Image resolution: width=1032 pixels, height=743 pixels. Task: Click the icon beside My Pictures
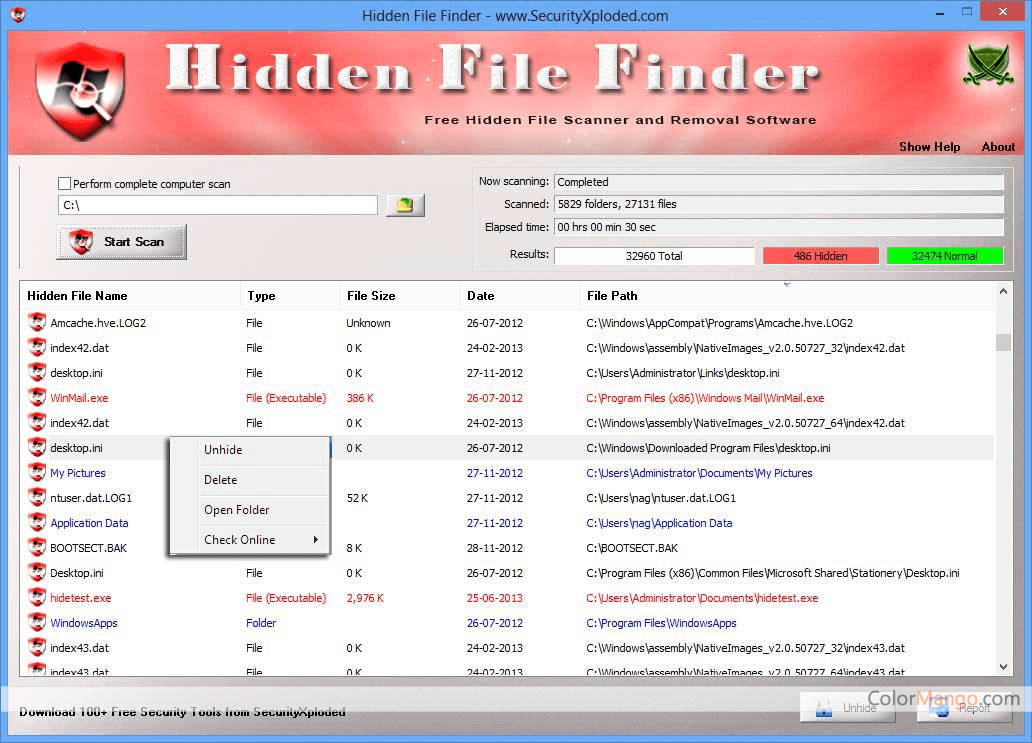[x=37, y=473]
